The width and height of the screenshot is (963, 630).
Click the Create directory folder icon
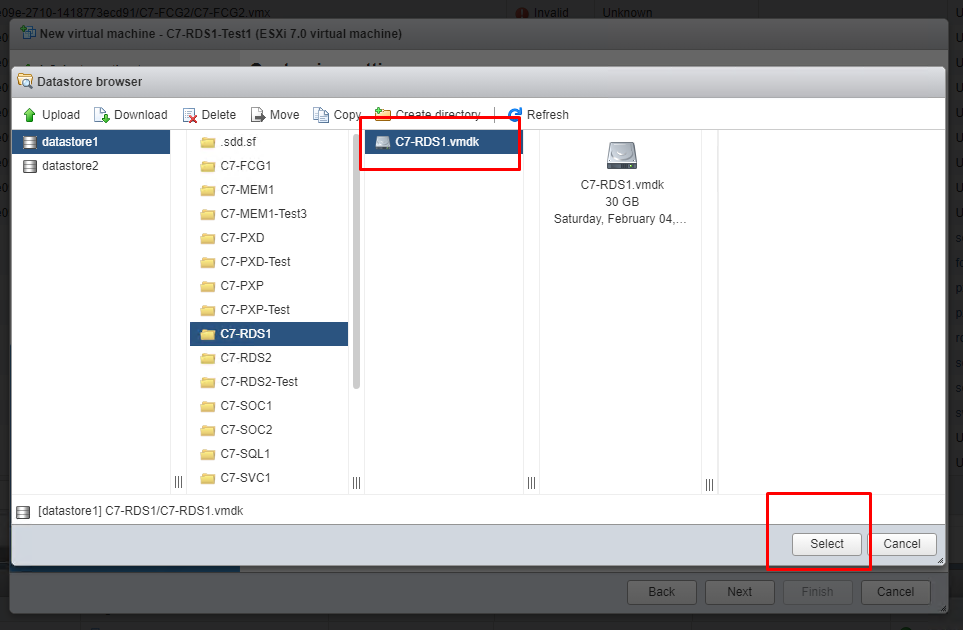point(383,115)
